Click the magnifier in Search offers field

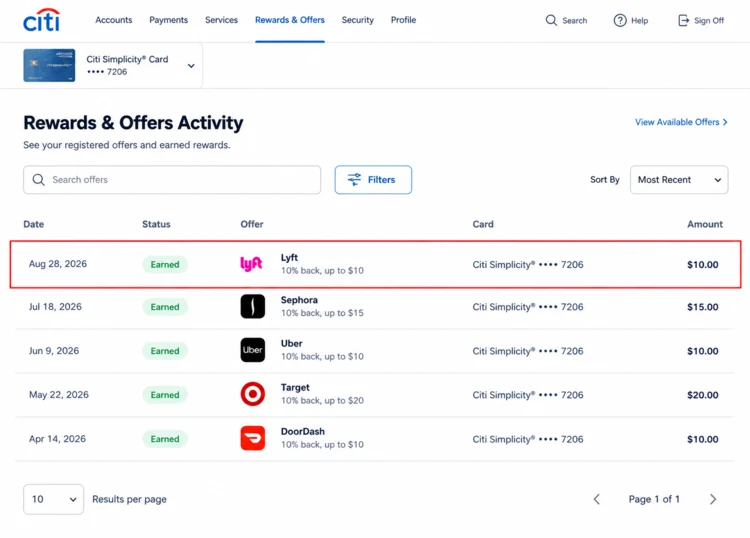38,180
